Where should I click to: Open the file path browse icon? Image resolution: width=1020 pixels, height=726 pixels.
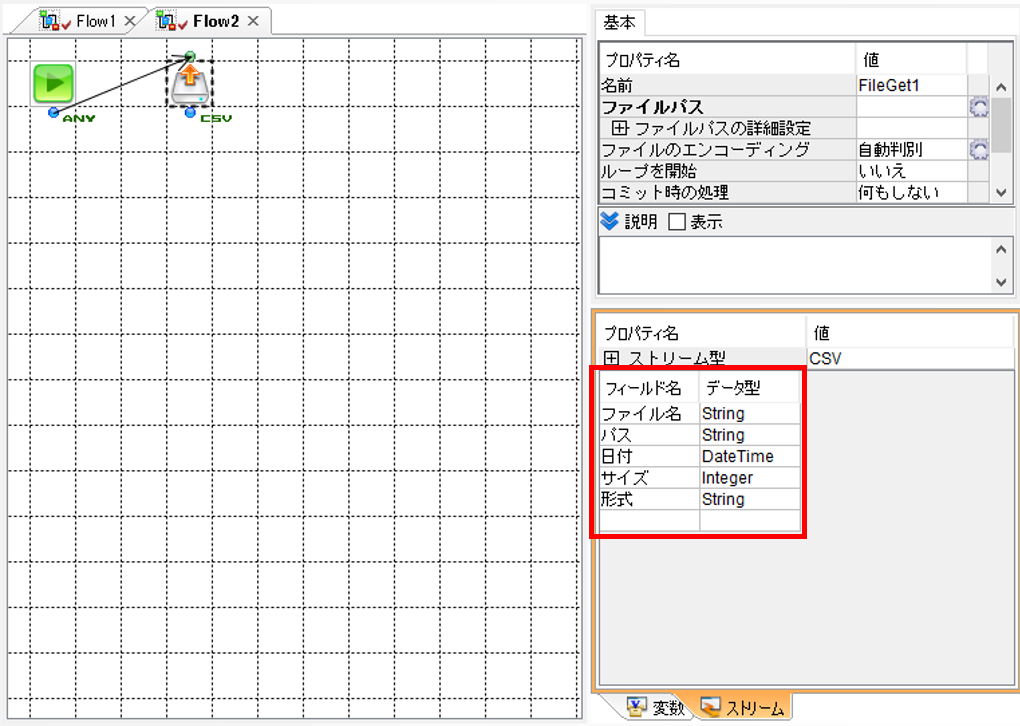click(978, 107)
